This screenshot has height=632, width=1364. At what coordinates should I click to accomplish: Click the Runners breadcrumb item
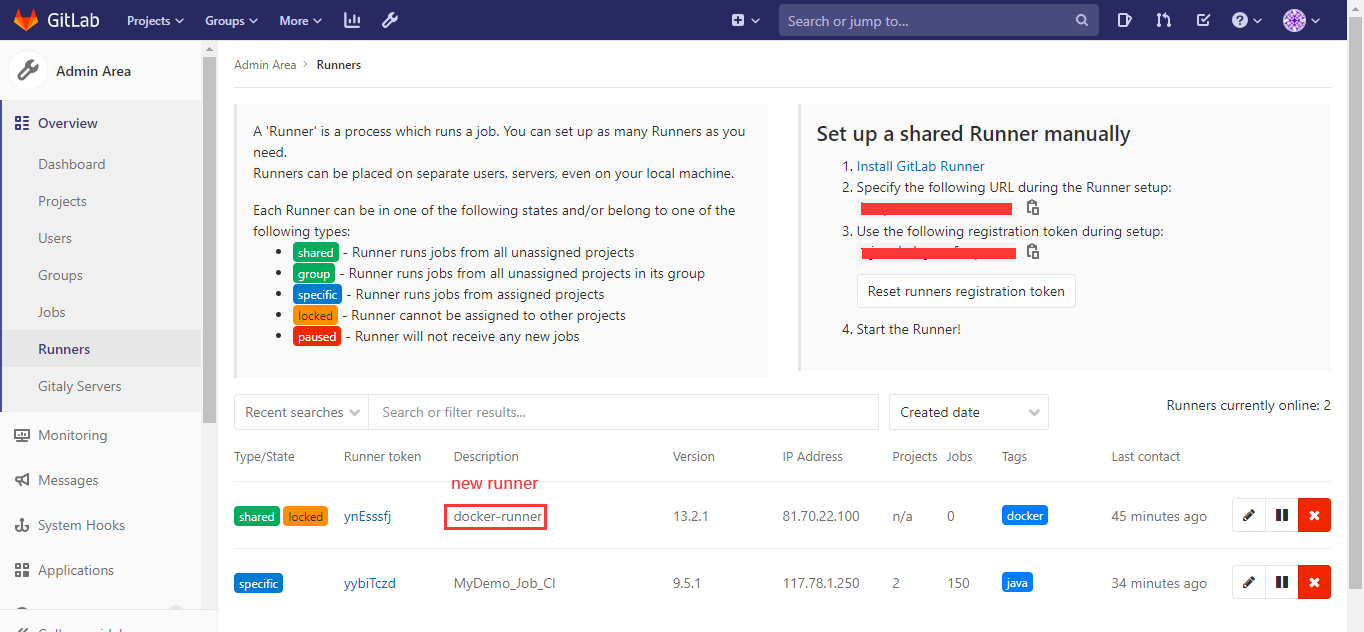click(x=339, y=65)
